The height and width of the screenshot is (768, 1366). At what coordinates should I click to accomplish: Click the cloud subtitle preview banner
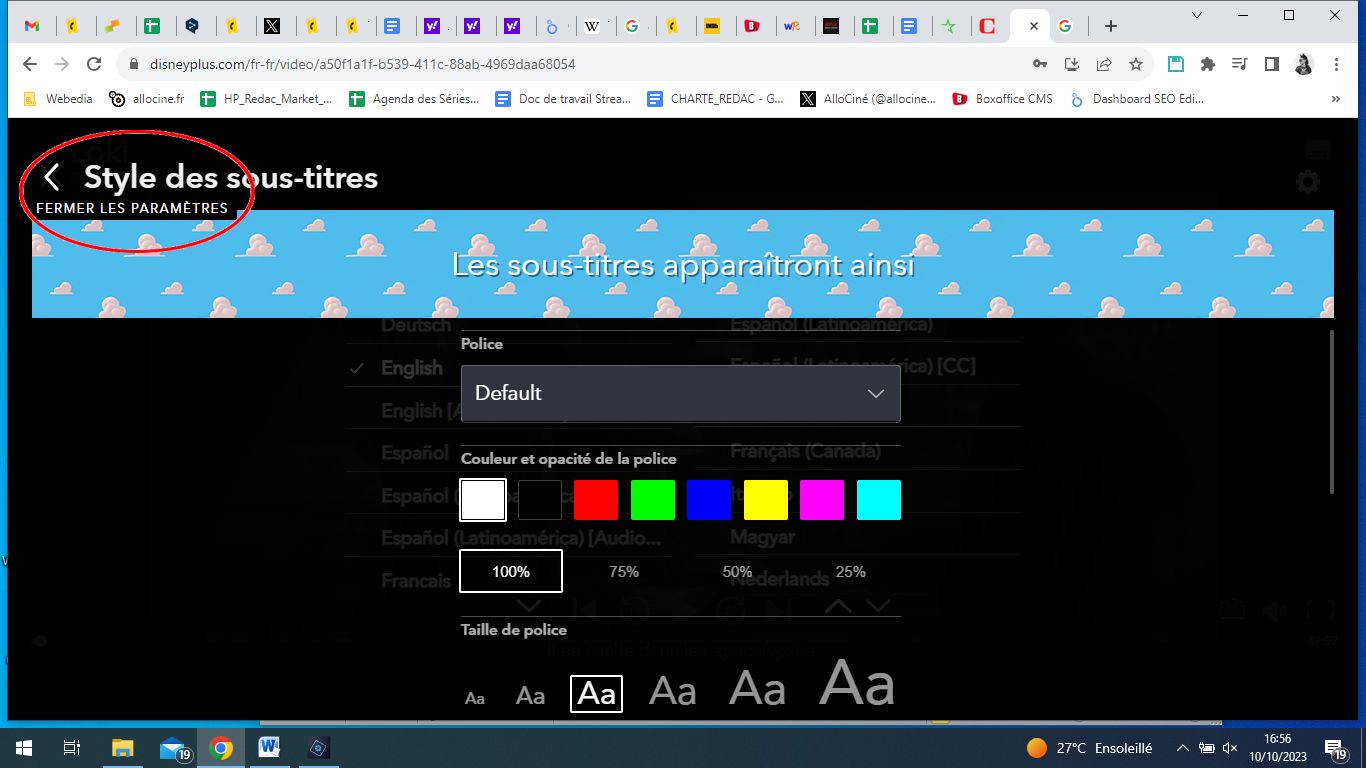(683, 264)
